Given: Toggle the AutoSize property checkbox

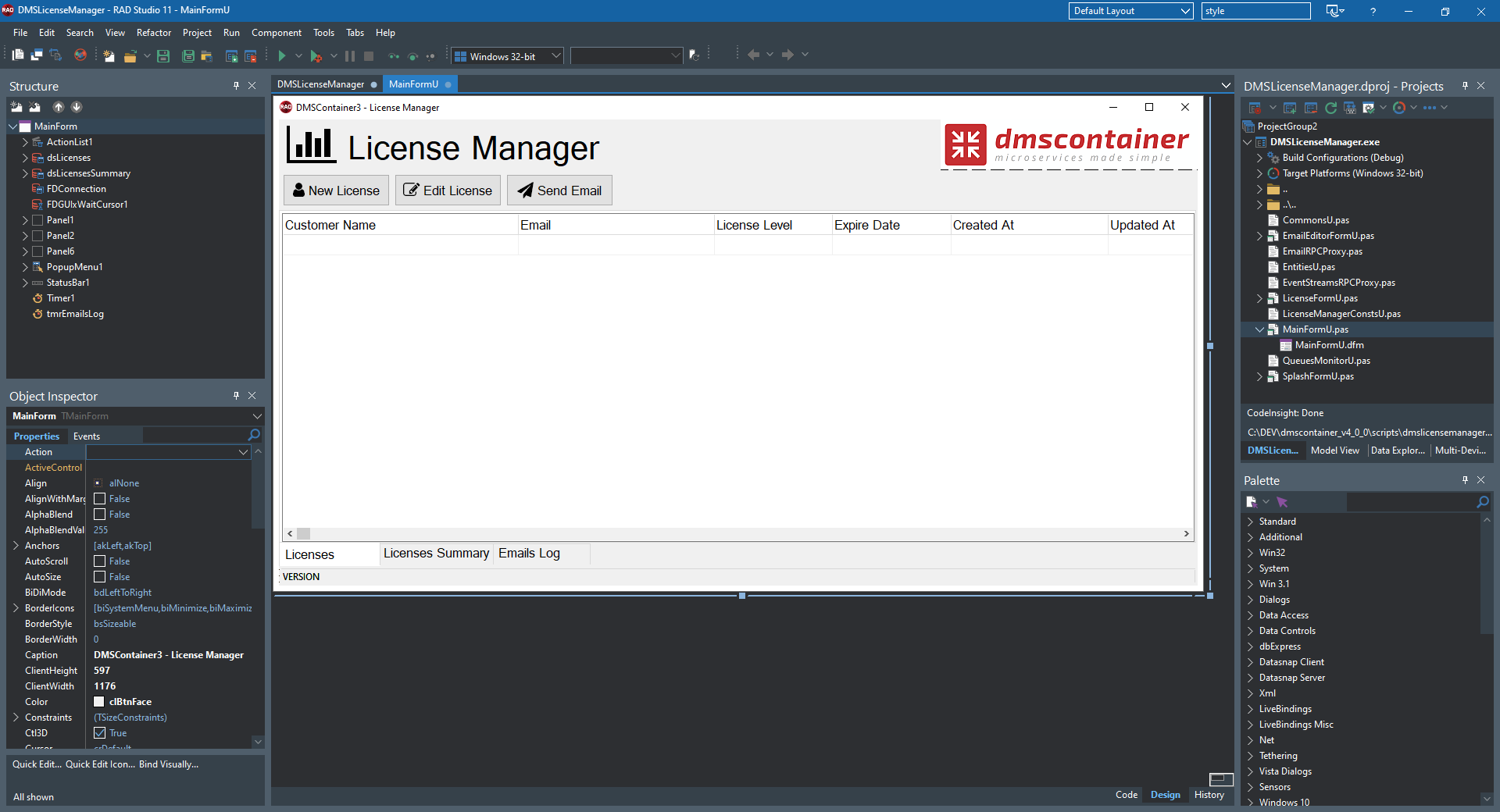Looking at the screenshot, I should (99, 577).
